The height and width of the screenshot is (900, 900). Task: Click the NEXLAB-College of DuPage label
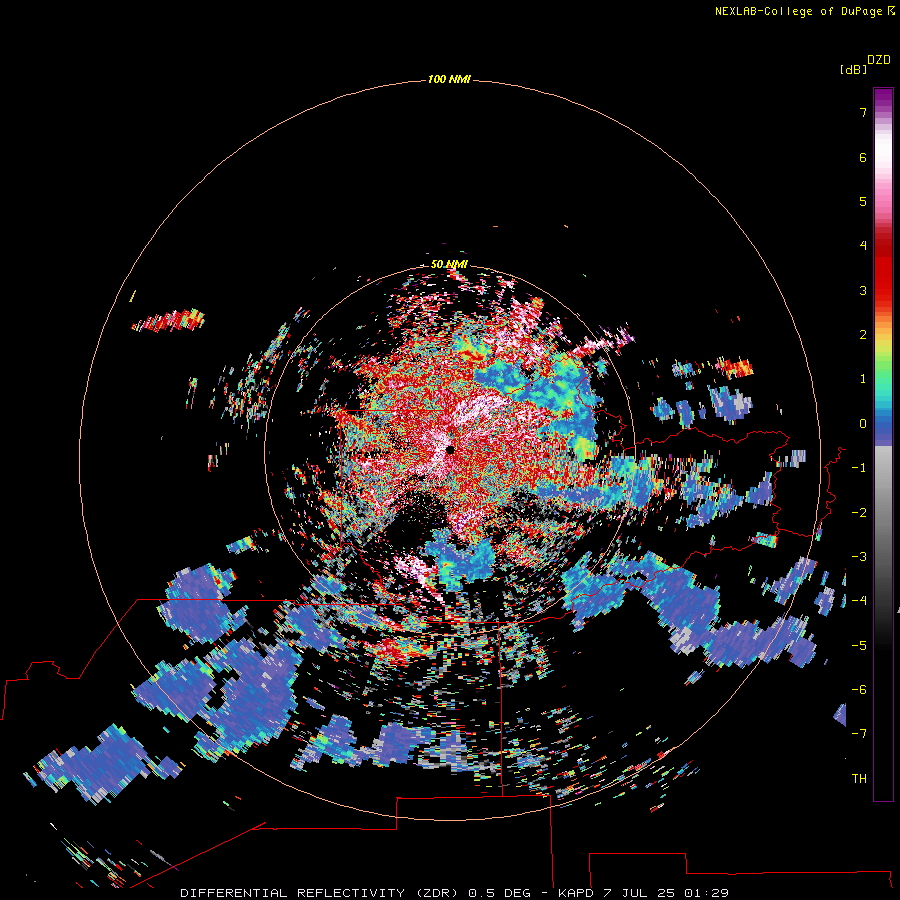coord(804,11)
